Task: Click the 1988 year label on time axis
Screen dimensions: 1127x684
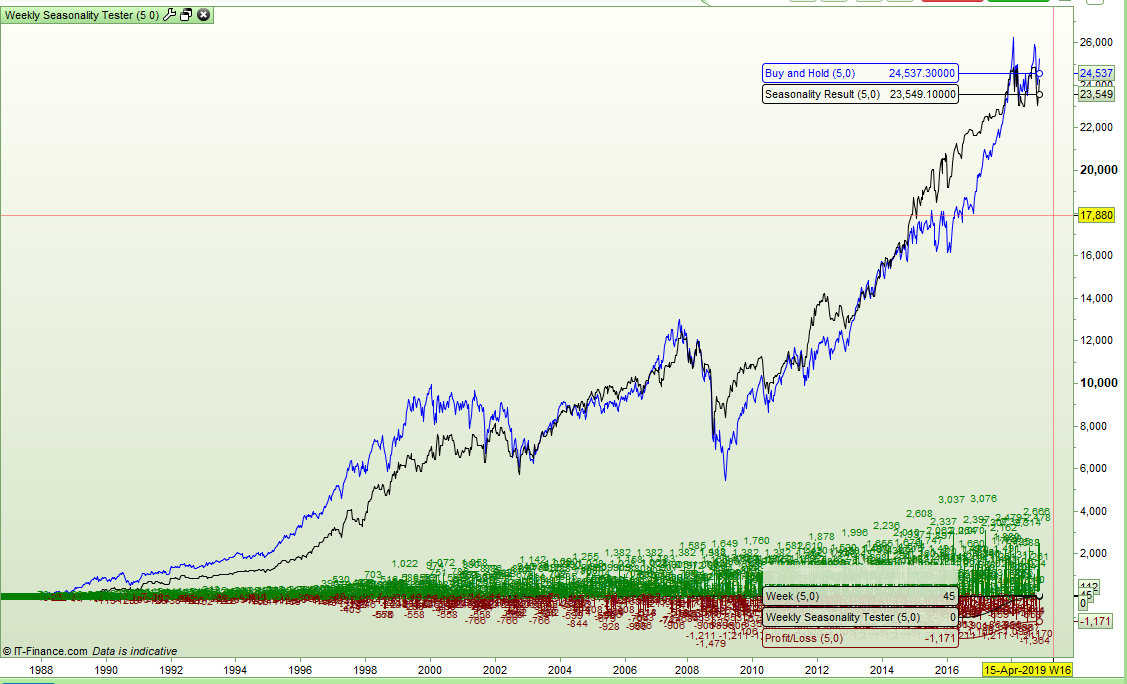Action: [x=41, y=670]
